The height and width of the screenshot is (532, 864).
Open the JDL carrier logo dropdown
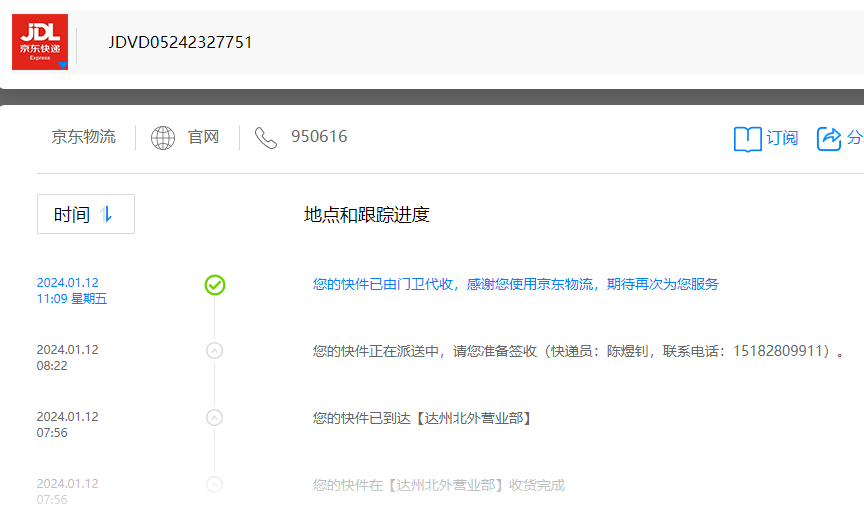click(x=40, y=42)
